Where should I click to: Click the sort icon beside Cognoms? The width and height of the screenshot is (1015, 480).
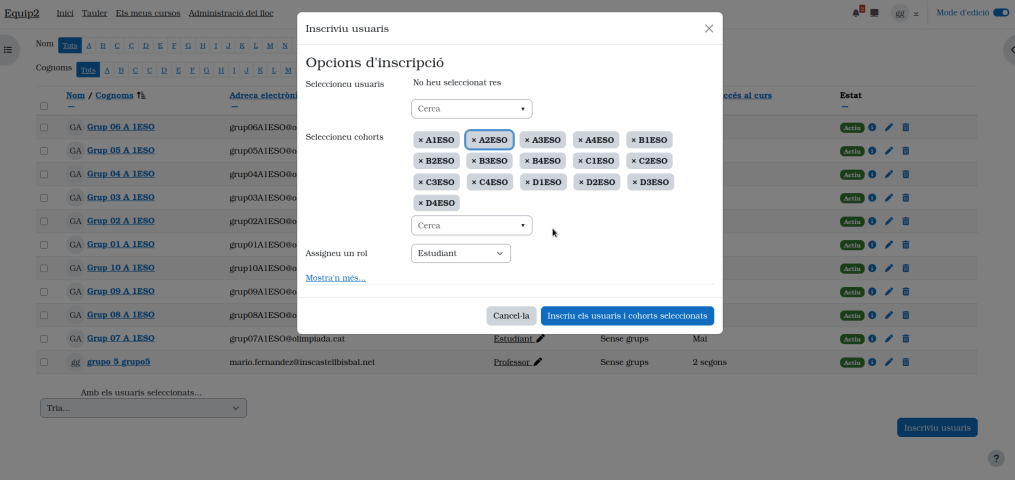coord(141,96)
